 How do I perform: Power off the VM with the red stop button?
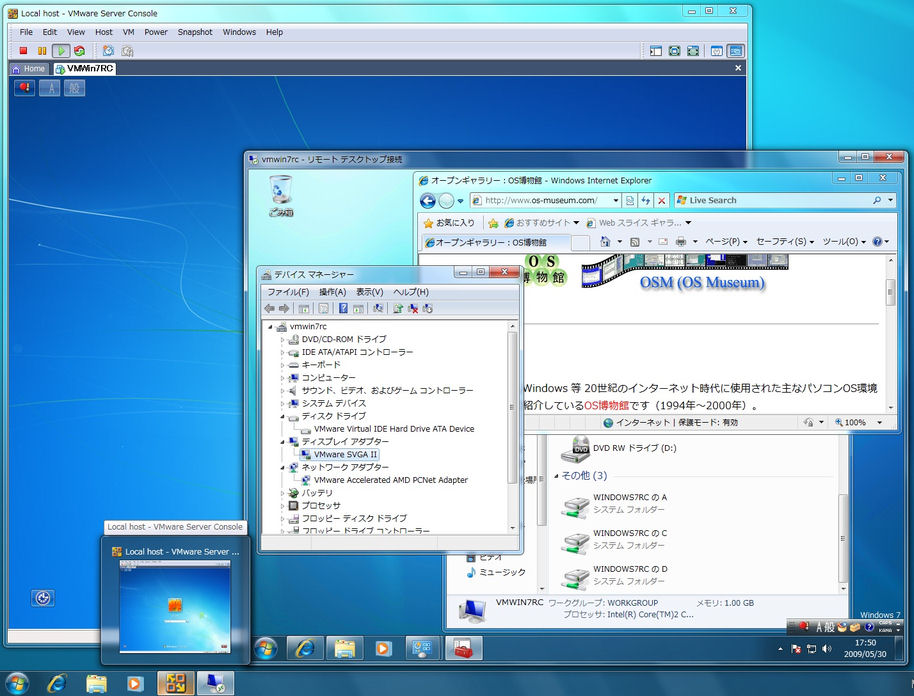click(x=23, y=51)
